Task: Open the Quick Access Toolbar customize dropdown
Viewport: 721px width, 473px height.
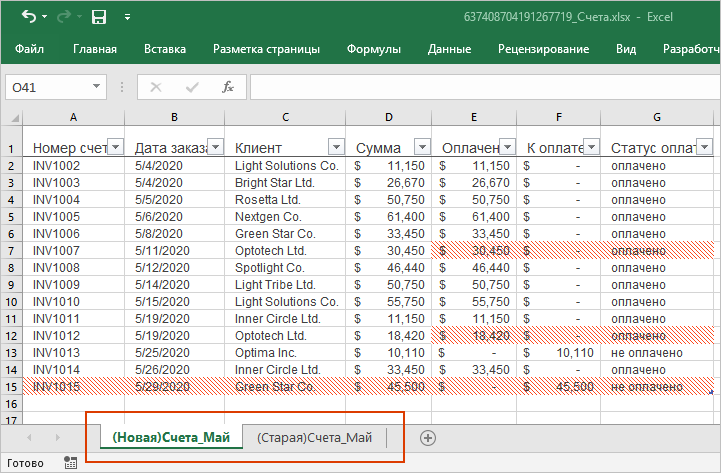Action: click(x=127, y=18)
